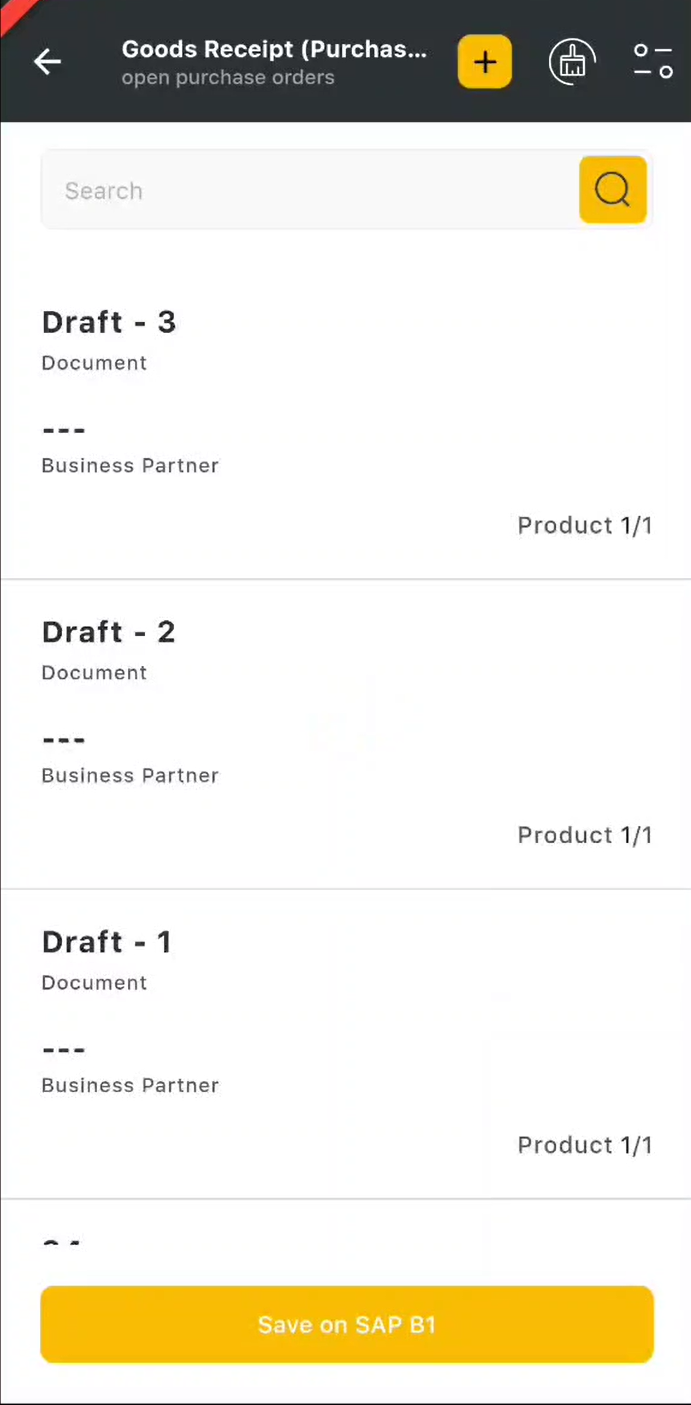This screenshot has height=1405, width=691.
Task: Tap Product 1/1 on Draft - 1
Action: tap(584, 1146)
